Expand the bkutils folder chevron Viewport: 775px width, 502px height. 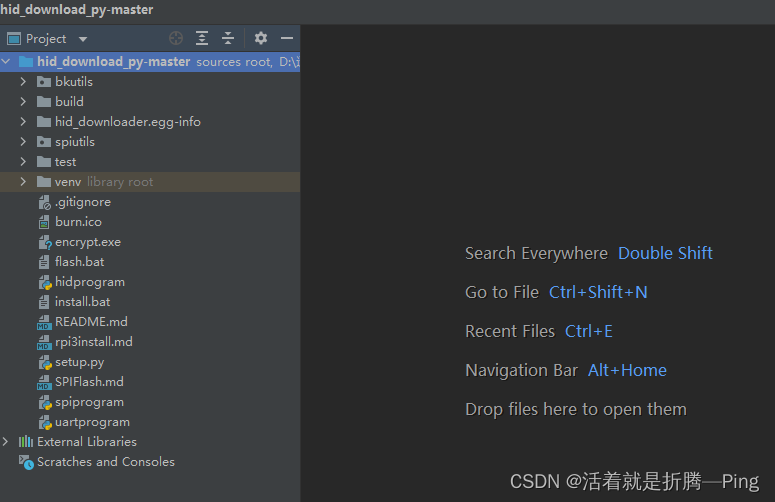(23, 82)
